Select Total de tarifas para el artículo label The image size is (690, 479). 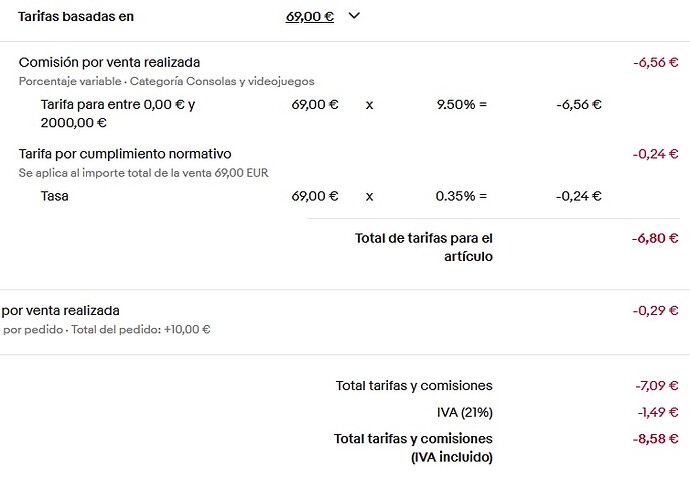pyautogui.click(x=424, y=247)
